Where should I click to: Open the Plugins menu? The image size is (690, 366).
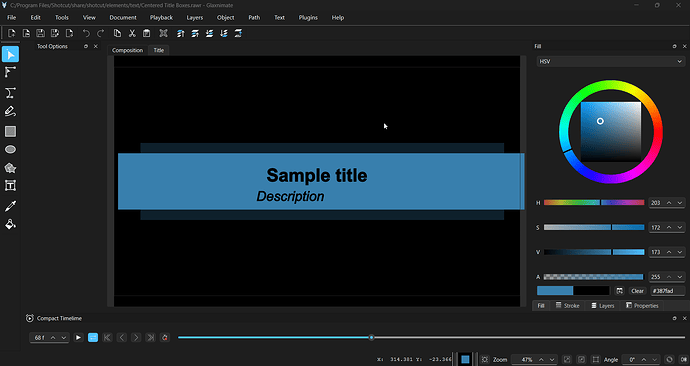(308, 18)
